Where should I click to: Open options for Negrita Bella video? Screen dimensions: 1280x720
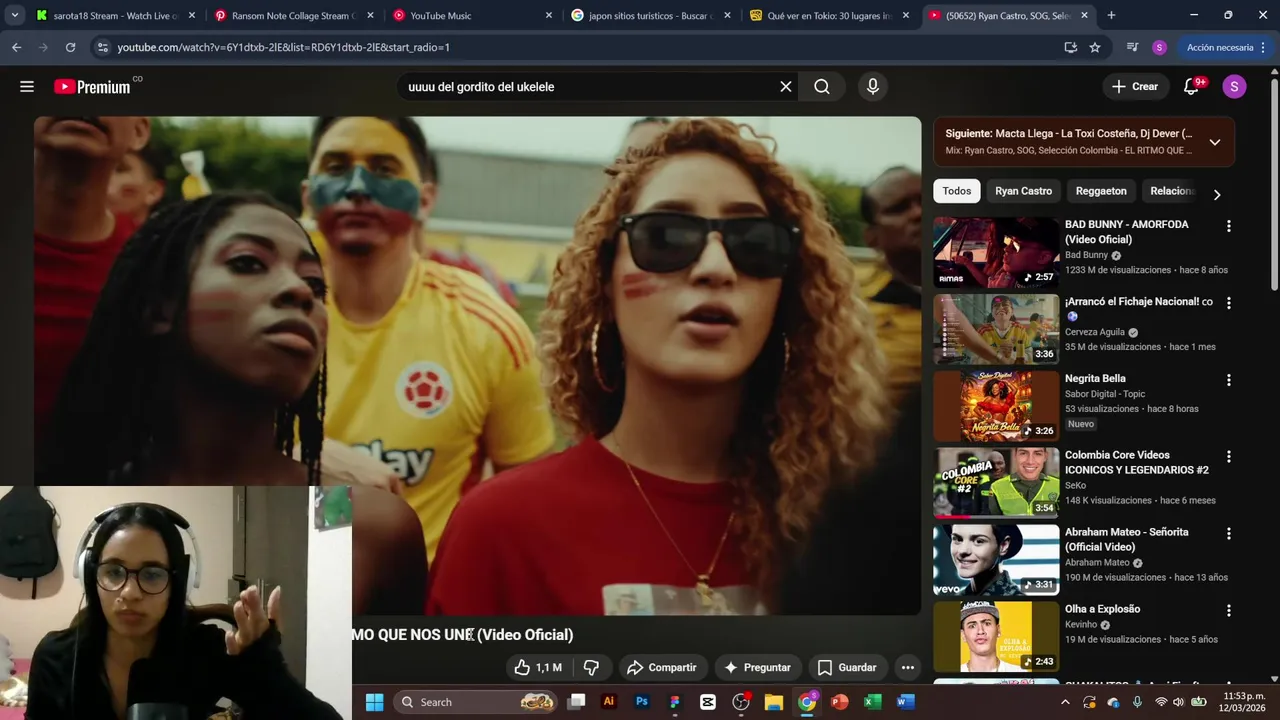1229,380
